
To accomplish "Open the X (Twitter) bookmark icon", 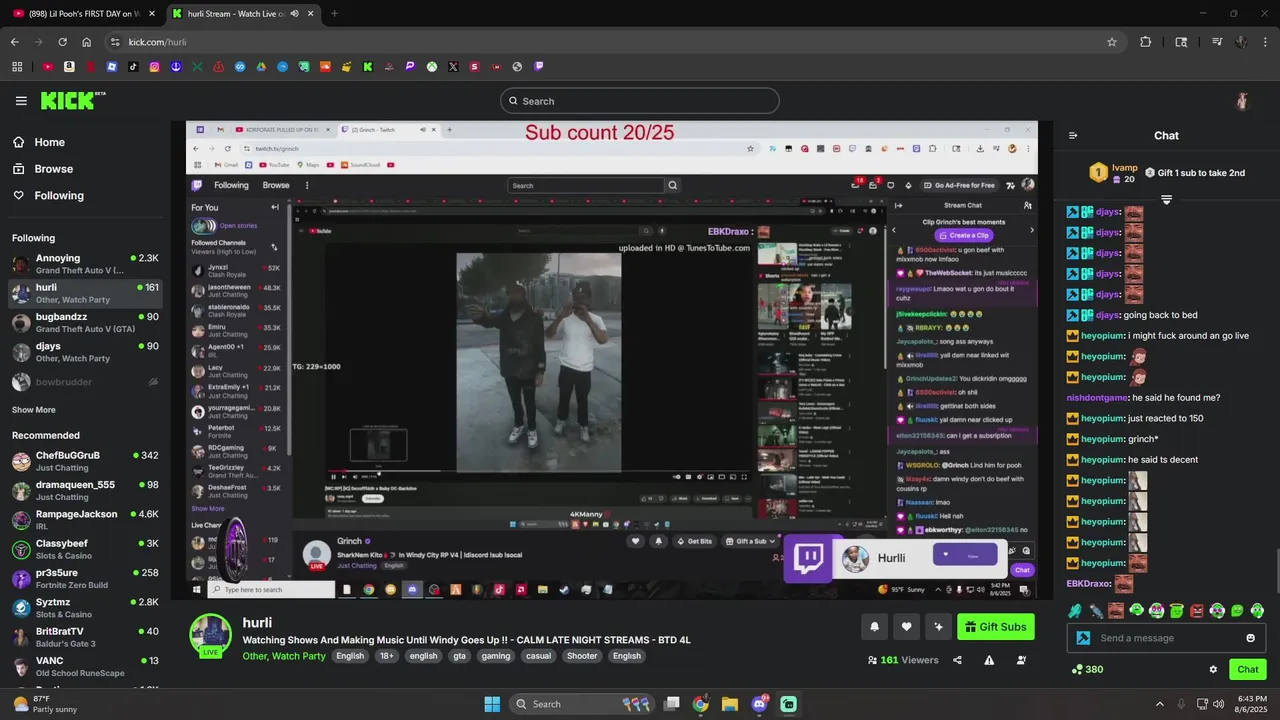I will click(453, 66).
